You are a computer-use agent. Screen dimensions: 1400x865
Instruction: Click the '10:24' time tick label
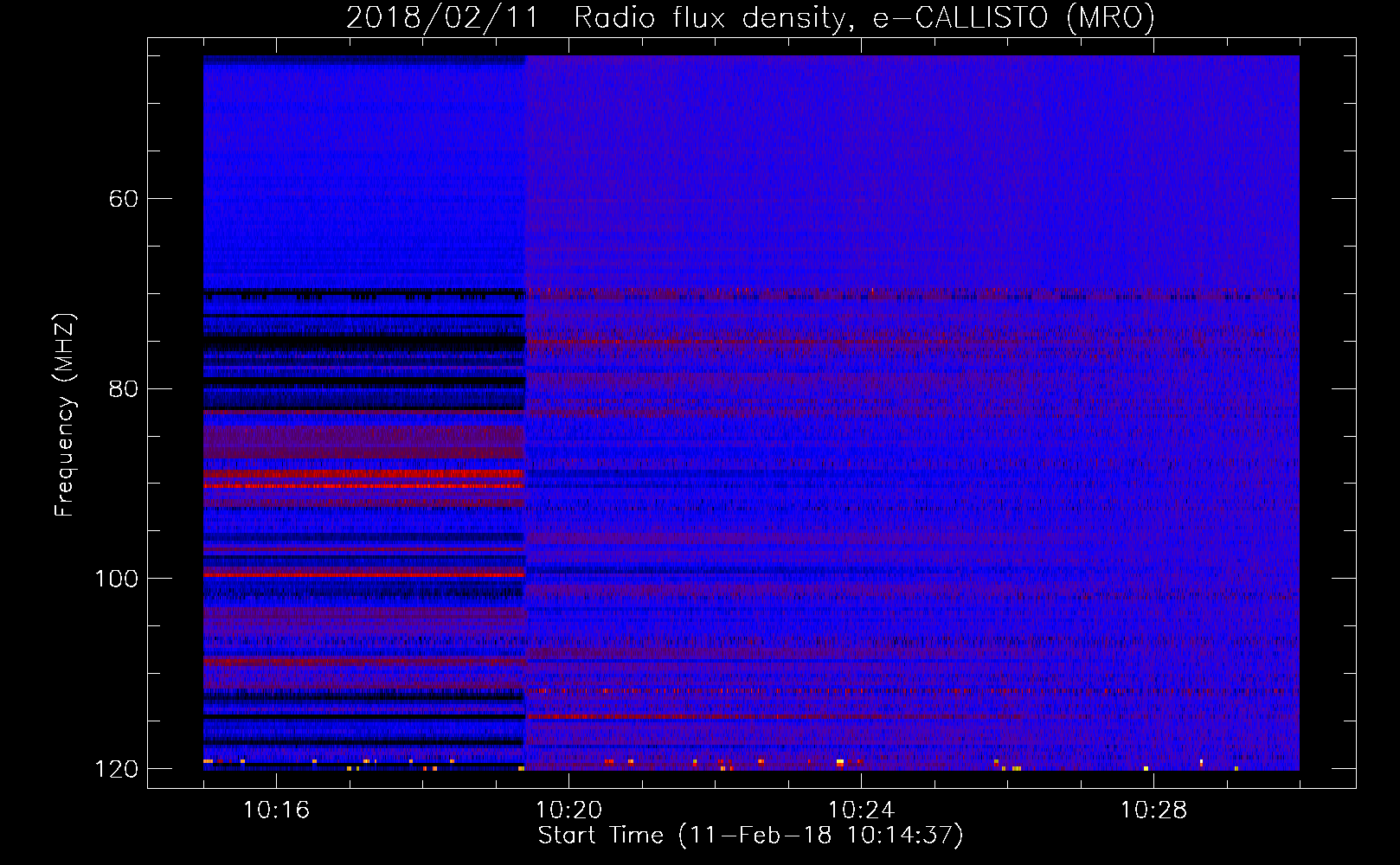[x=861, y=811]
